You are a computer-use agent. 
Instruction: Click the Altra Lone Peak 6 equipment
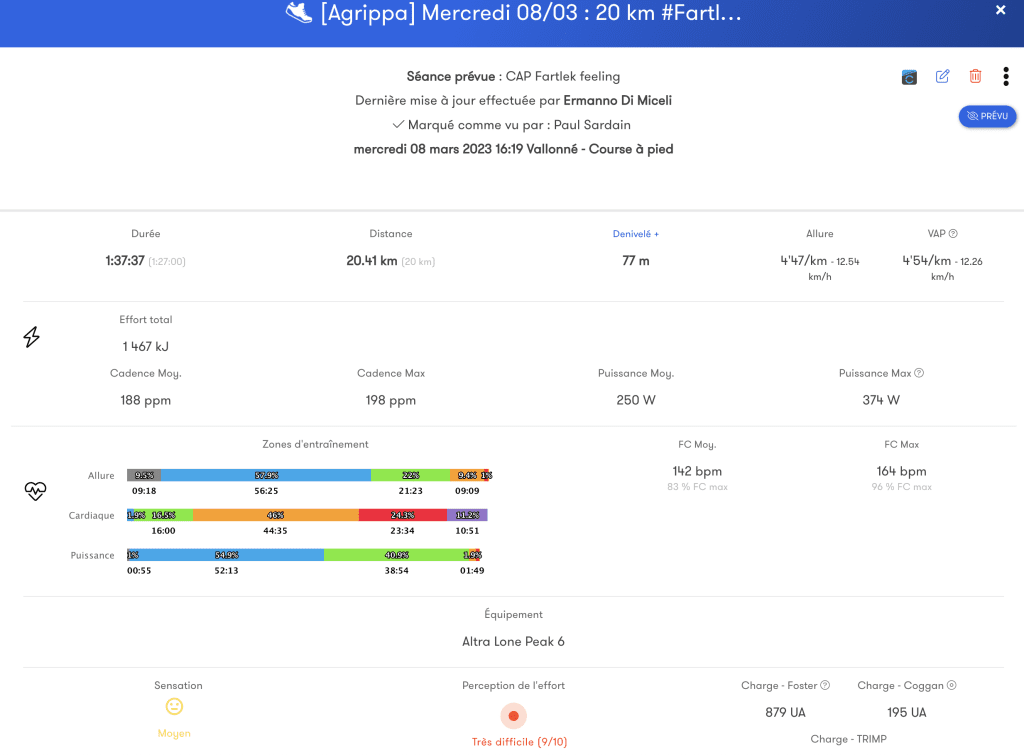(513, 641)
